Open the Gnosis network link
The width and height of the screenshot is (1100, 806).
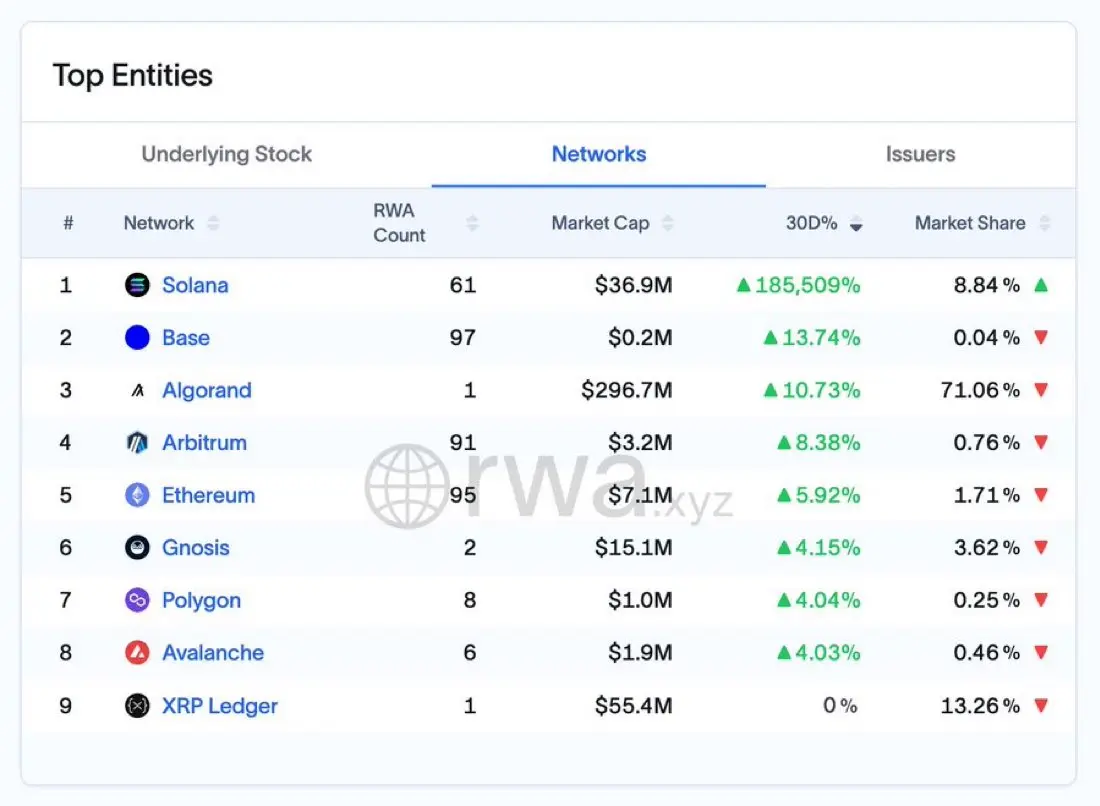pyautogui.click(x=196, y=547)
